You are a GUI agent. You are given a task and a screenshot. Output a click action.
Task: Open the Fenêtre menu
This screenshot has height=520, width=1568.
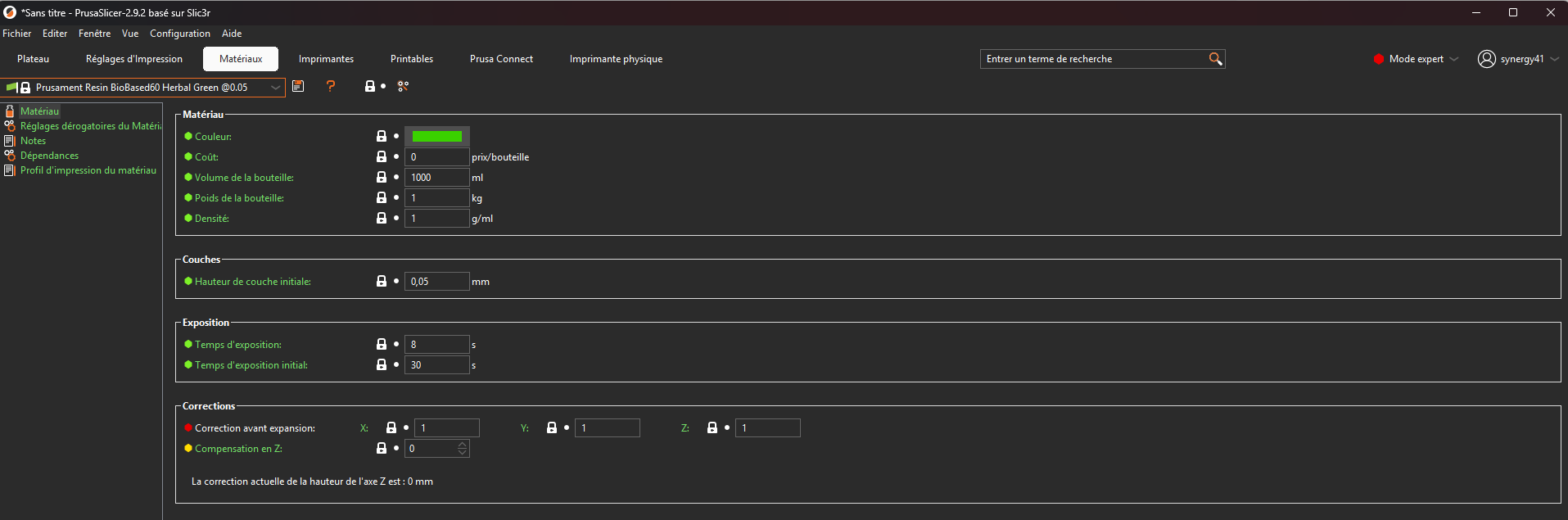pos(94,34)
